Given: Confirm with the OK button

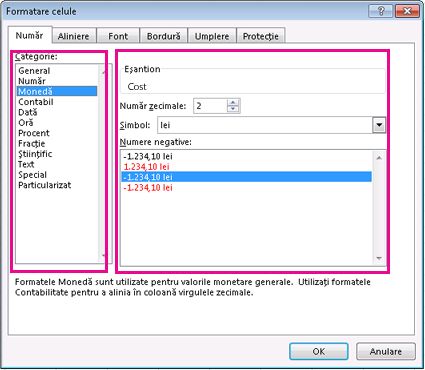Looking at the screenshot, I should pyautogui.click(x=319, y=351).
